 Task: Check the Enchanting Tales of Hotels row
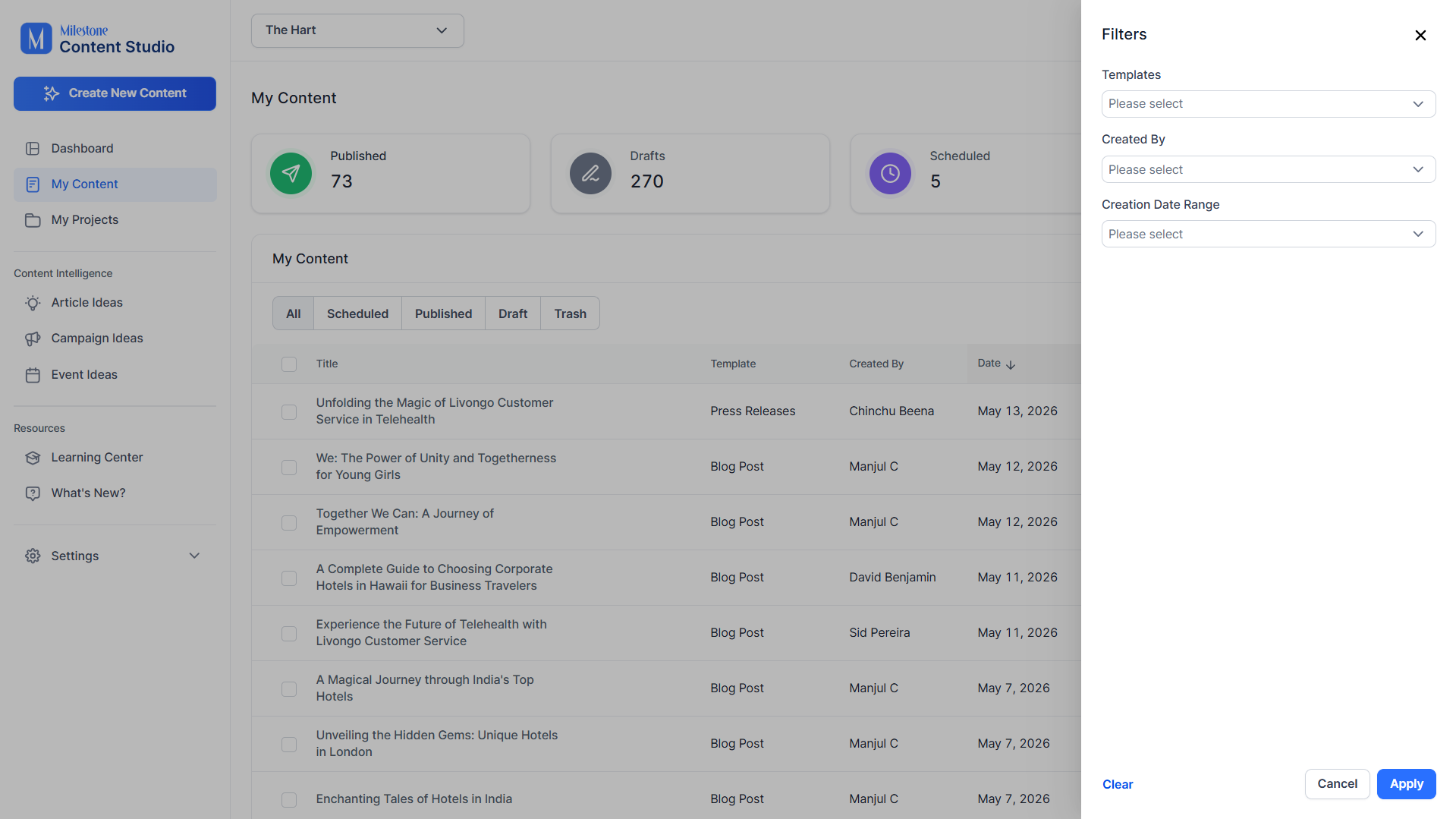(289, 800)
